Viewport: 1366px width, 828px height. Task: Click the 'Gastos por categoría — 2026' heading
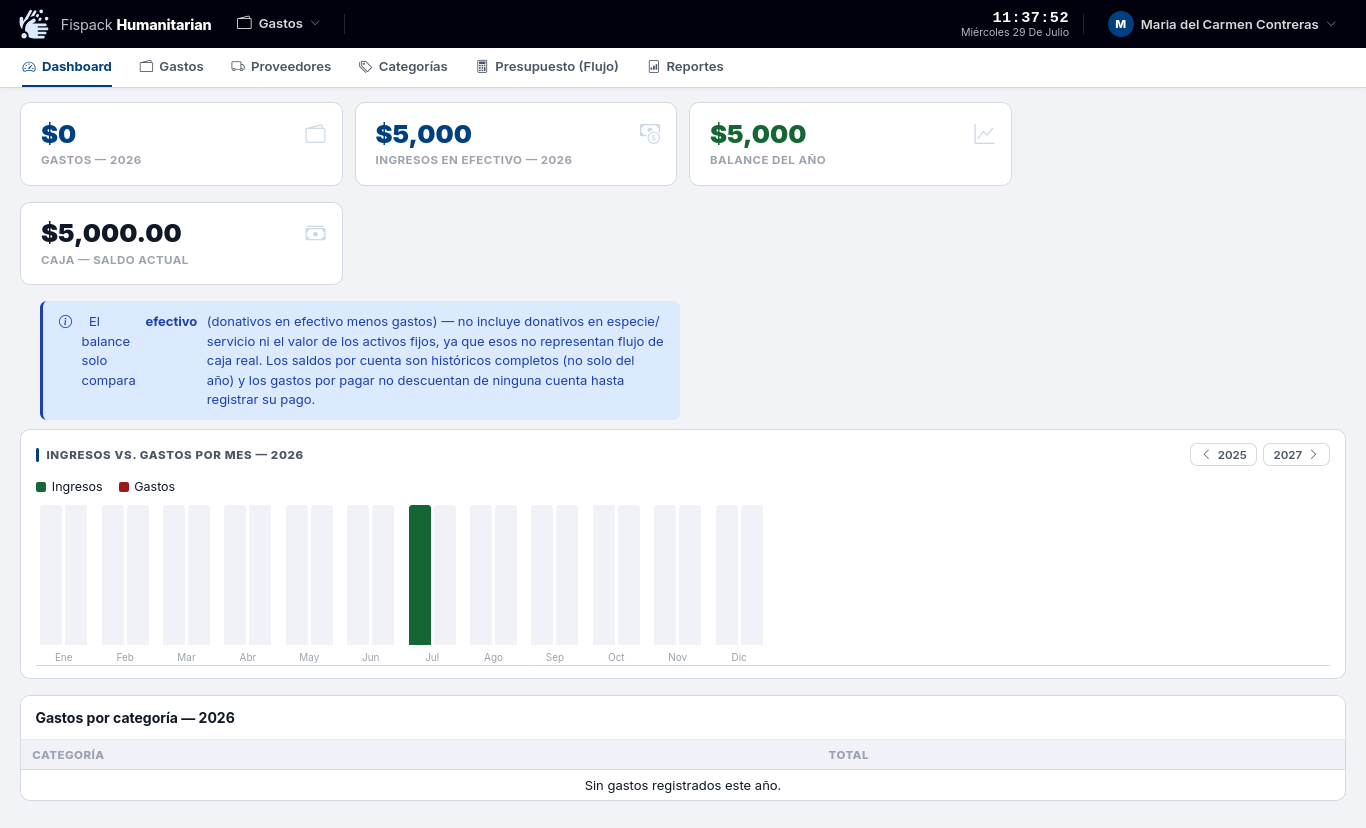click(x=135, y=718)
